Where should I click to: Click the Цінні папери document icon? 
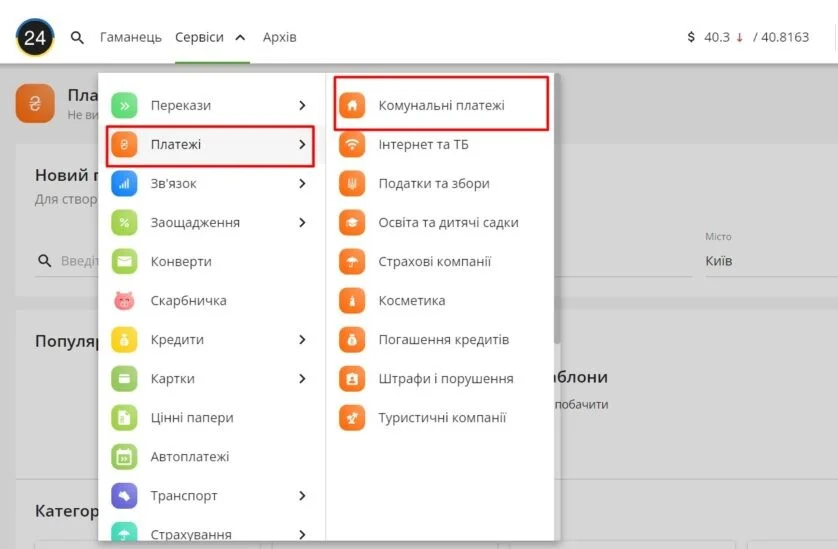124,417
